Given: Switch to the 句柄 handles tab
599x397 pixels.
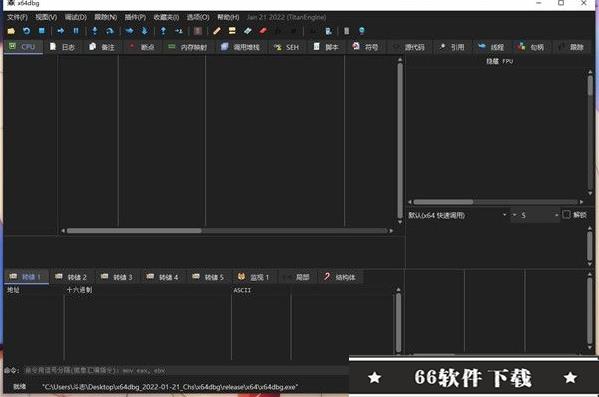Looking at the screenshot, I should [531, 47].
